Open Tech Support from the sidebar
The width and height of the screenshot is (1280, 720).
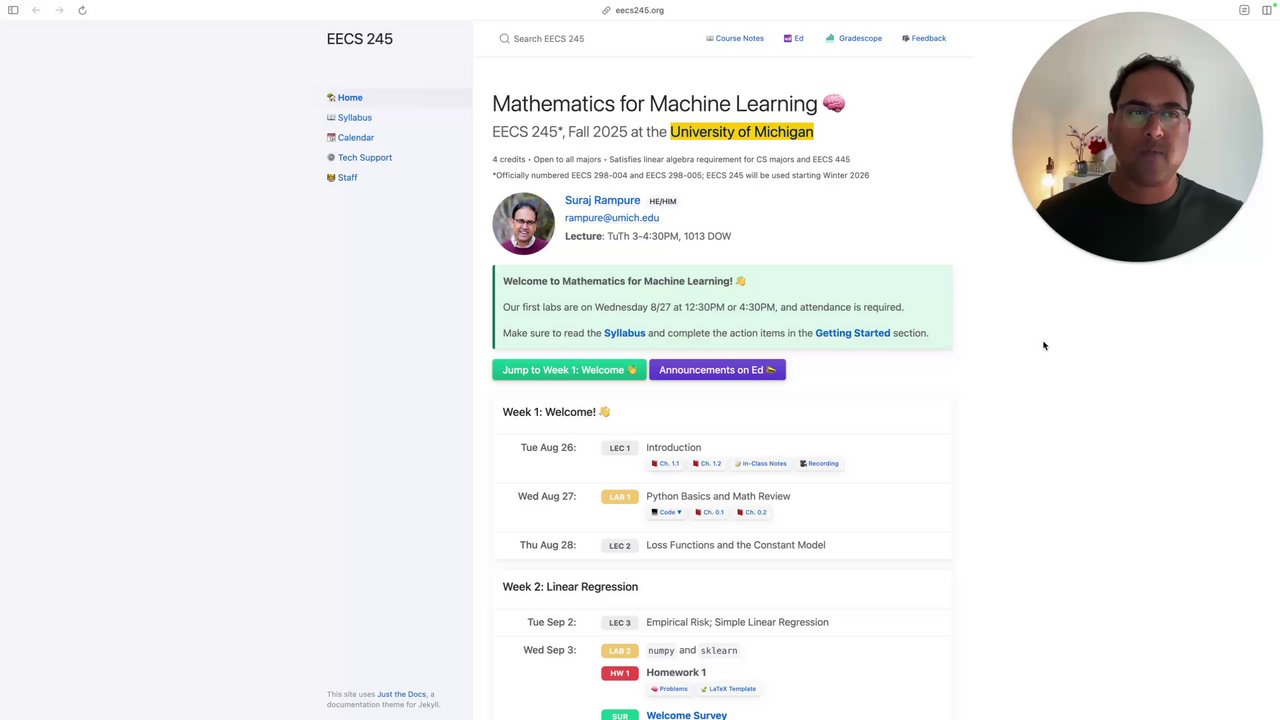pos(364,157)
